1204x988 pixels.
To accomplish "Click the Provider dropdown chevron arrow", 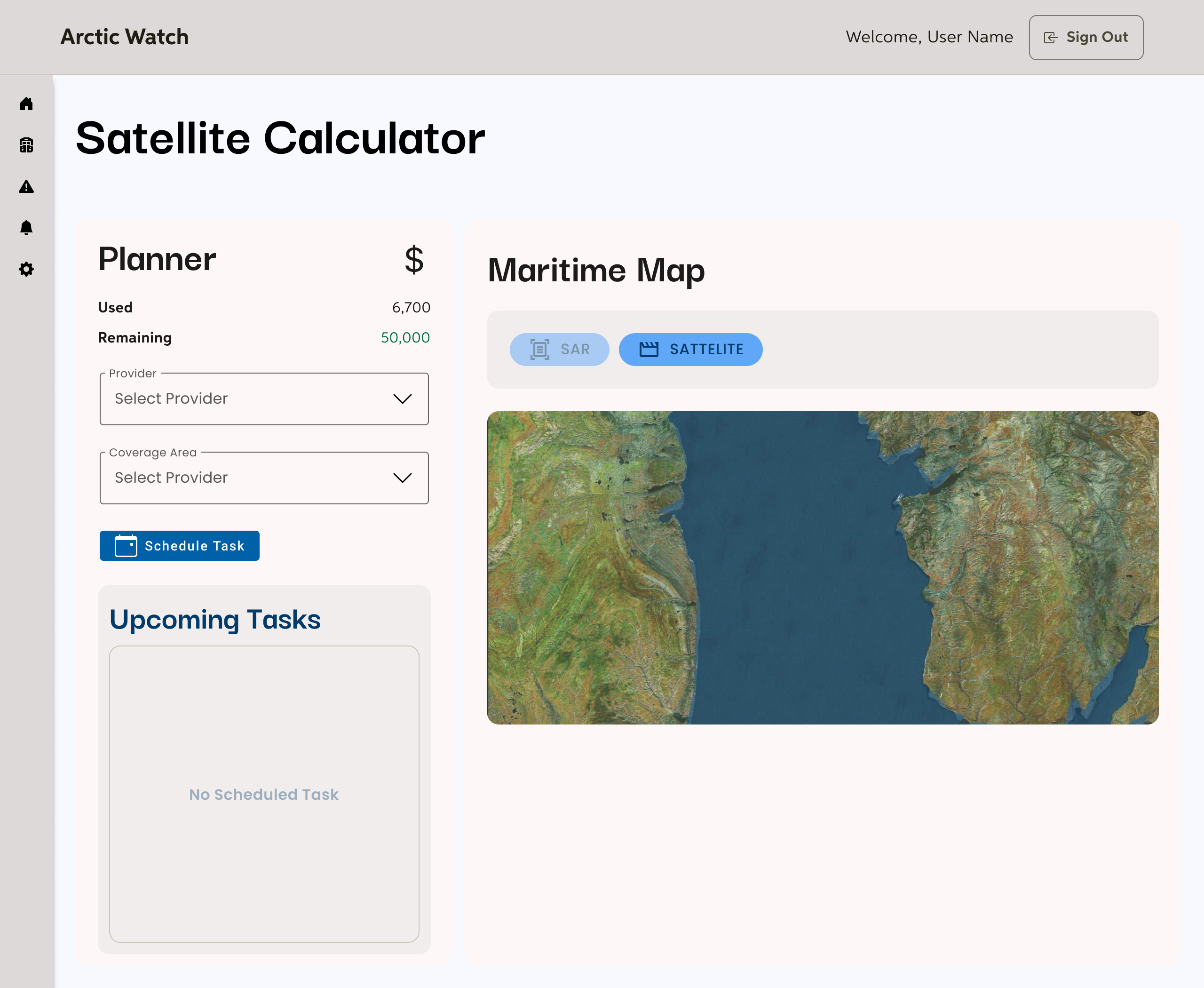I will 402,399.
